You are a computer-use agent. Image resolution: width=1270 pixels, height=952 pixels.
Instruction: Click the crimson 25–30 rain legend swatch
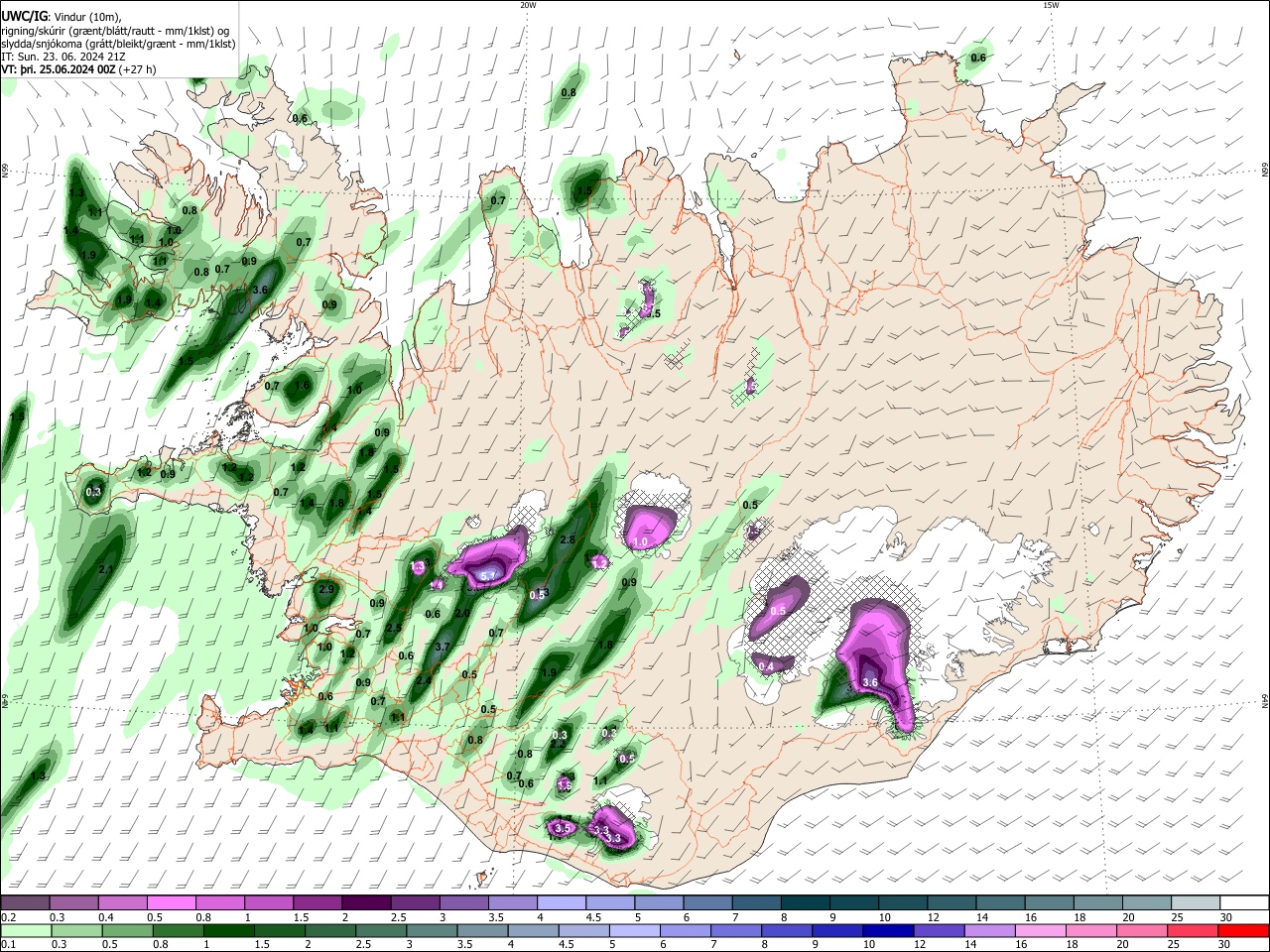1193,930
